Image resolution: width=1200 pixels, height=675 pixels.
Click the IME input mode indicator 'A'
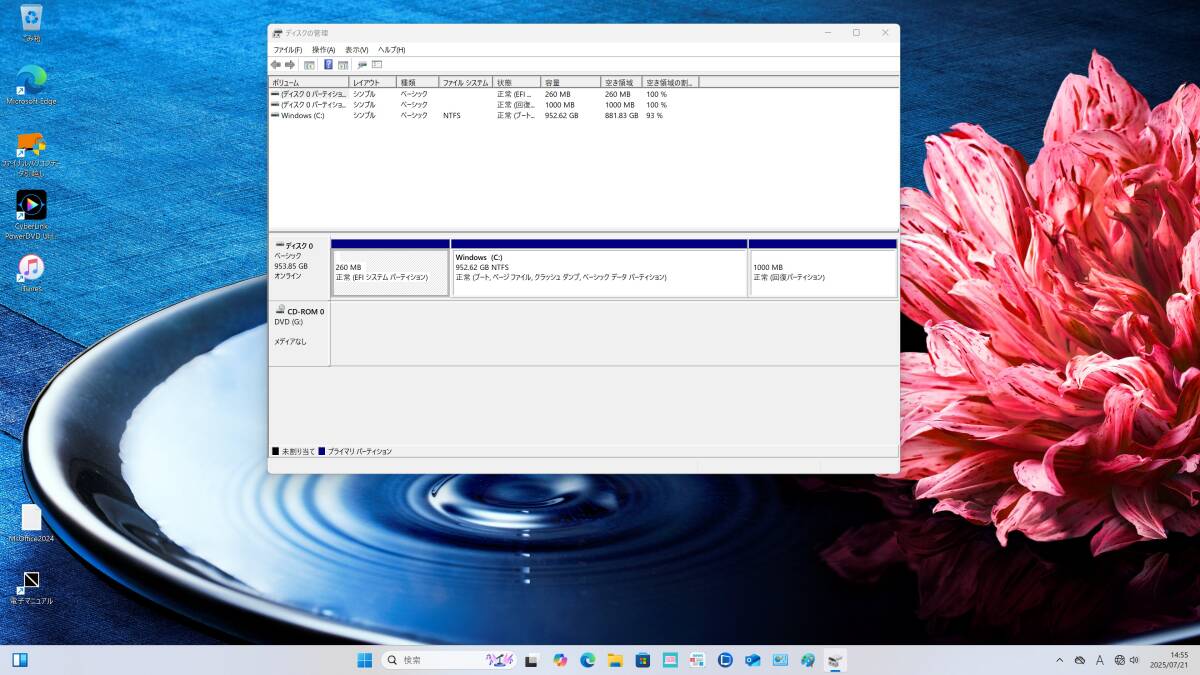[1100, 660]
